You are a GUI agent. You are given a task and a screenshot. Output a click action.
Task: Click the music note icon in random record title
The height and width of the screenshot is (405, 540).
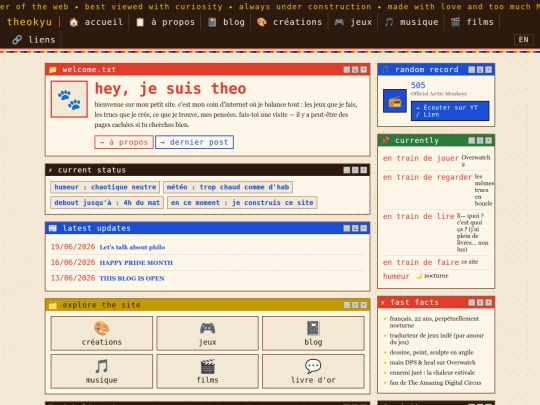(x=385, y=70)
